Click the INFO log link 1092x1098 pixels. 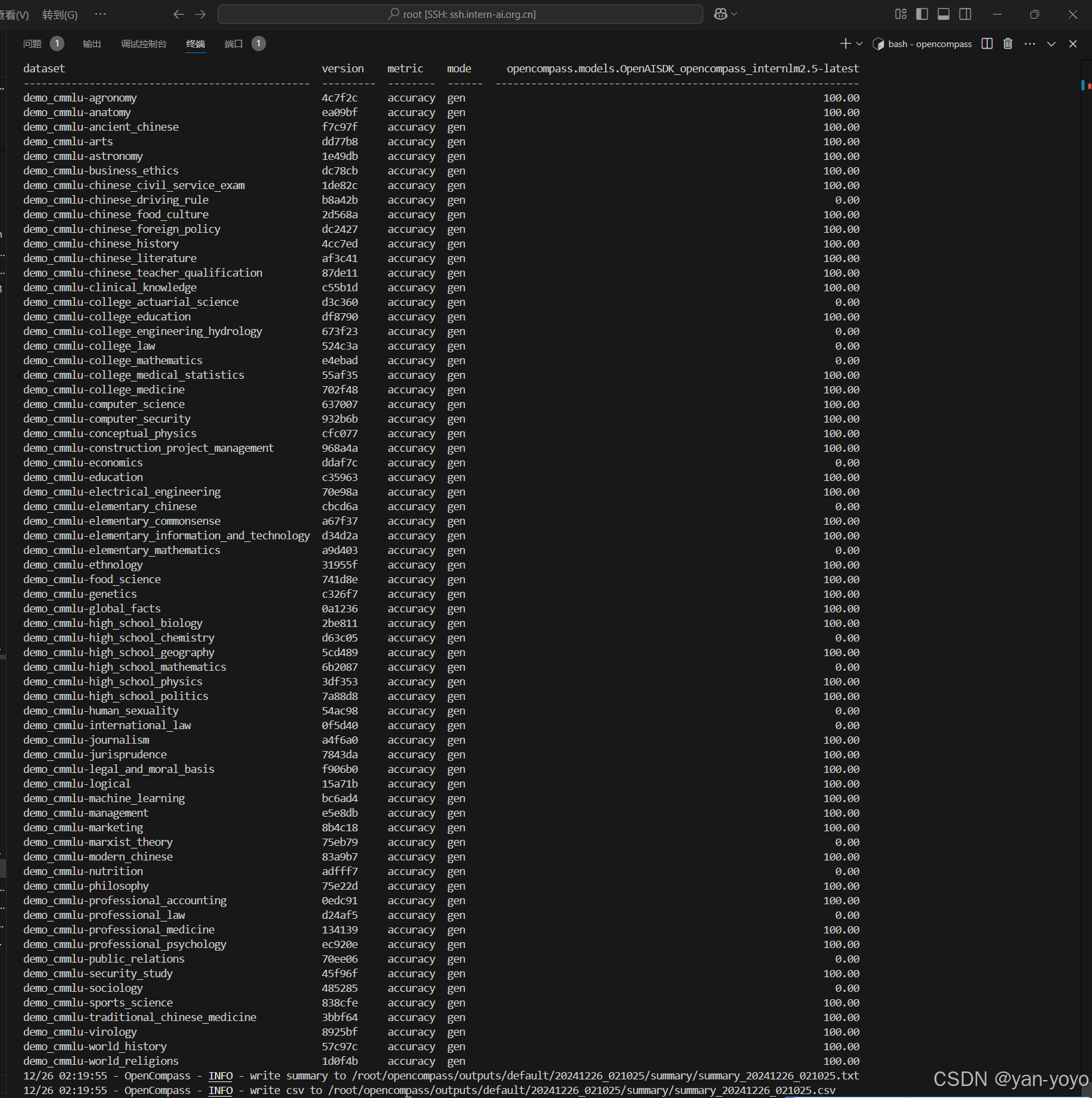click(220, 1075)
